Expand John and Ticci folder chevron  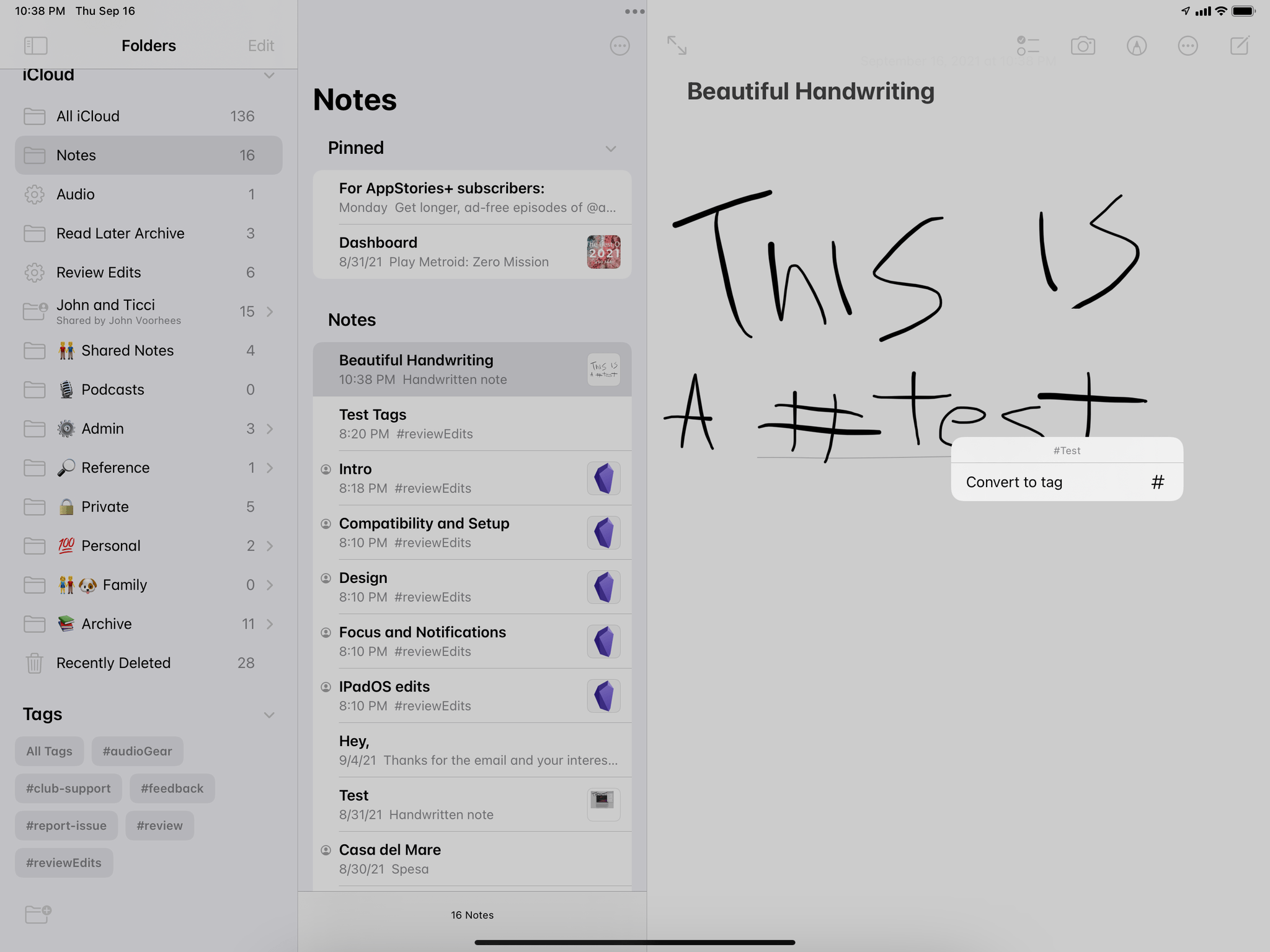coord(270,311)
